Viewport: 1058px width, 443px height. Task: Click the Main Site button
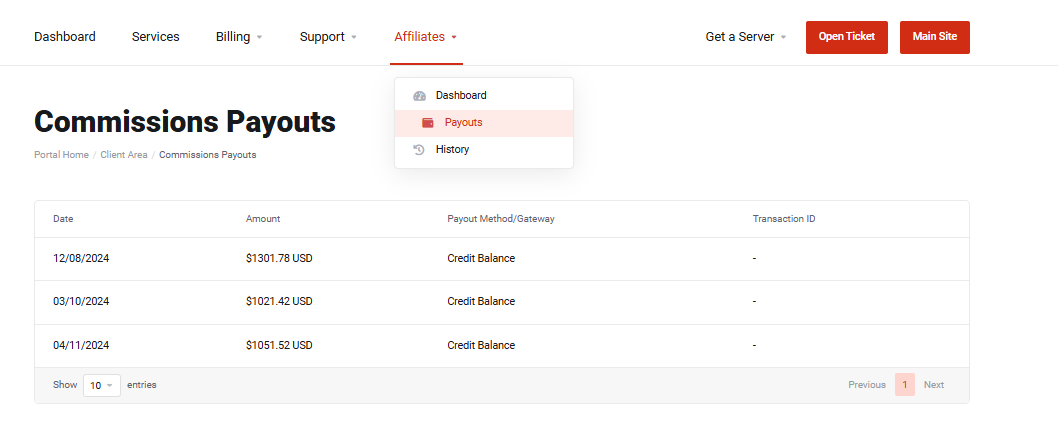coord(934,37)
